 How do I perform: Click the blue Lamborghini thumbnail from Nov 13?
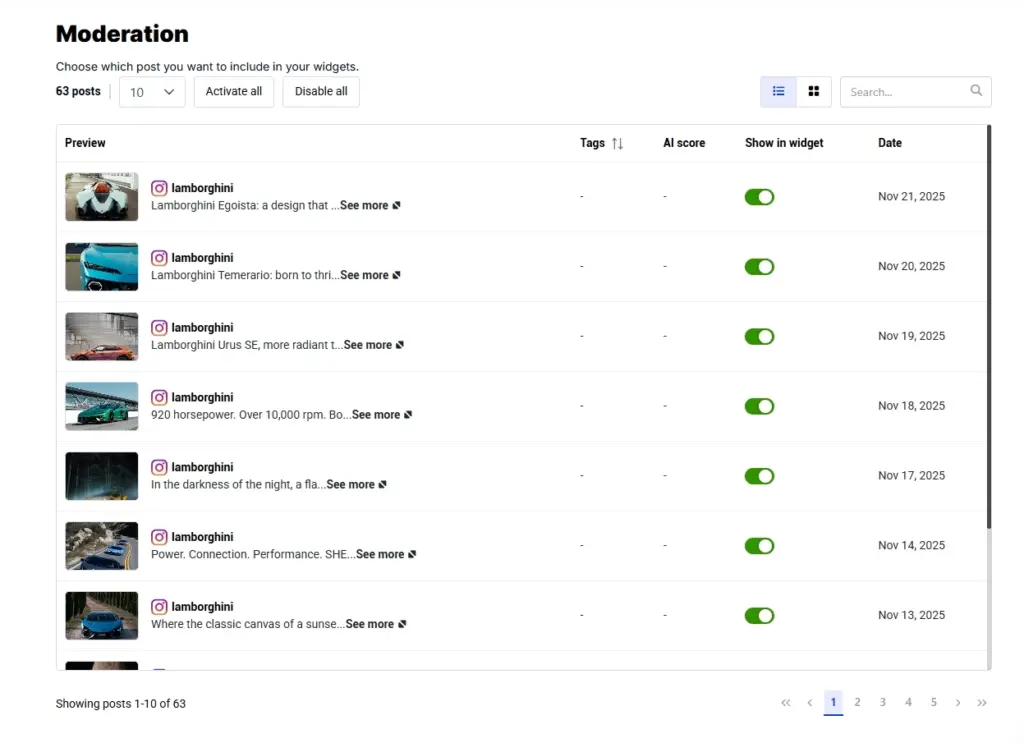(x=101, y=615)
